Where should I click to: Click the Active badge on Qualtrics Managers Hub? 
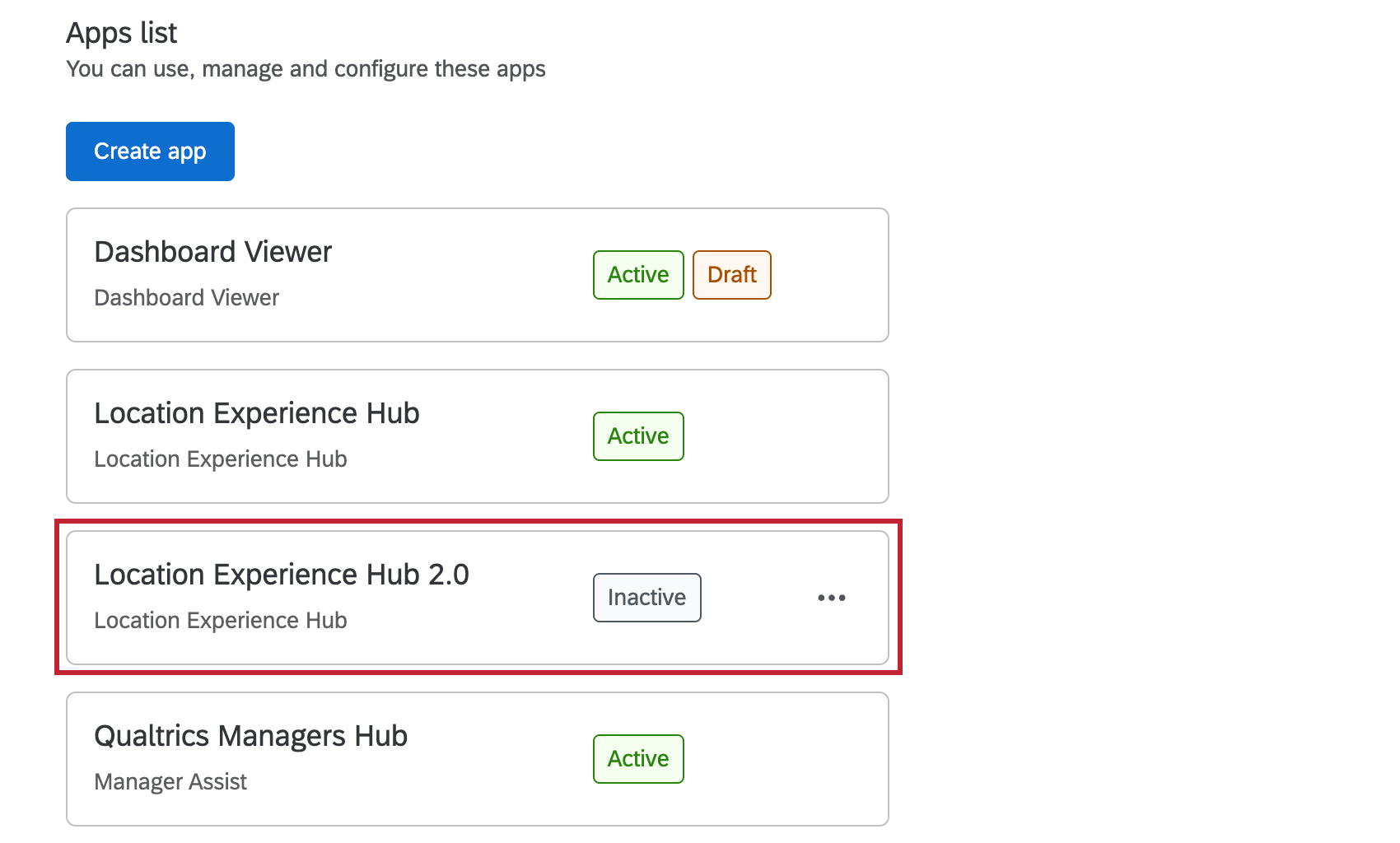click(638, 758)
